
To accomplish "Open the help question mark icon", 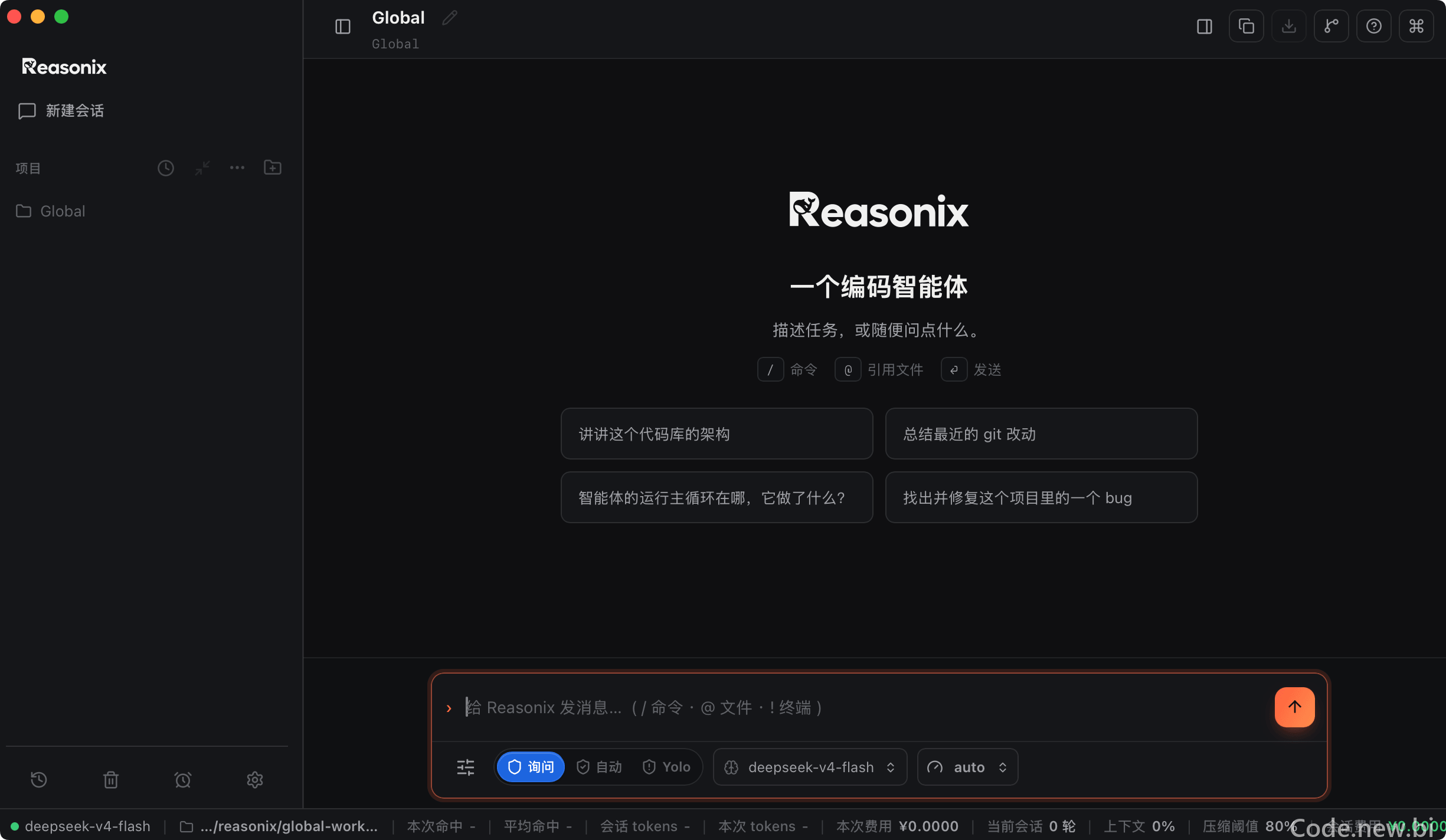I will [1374, 27].
